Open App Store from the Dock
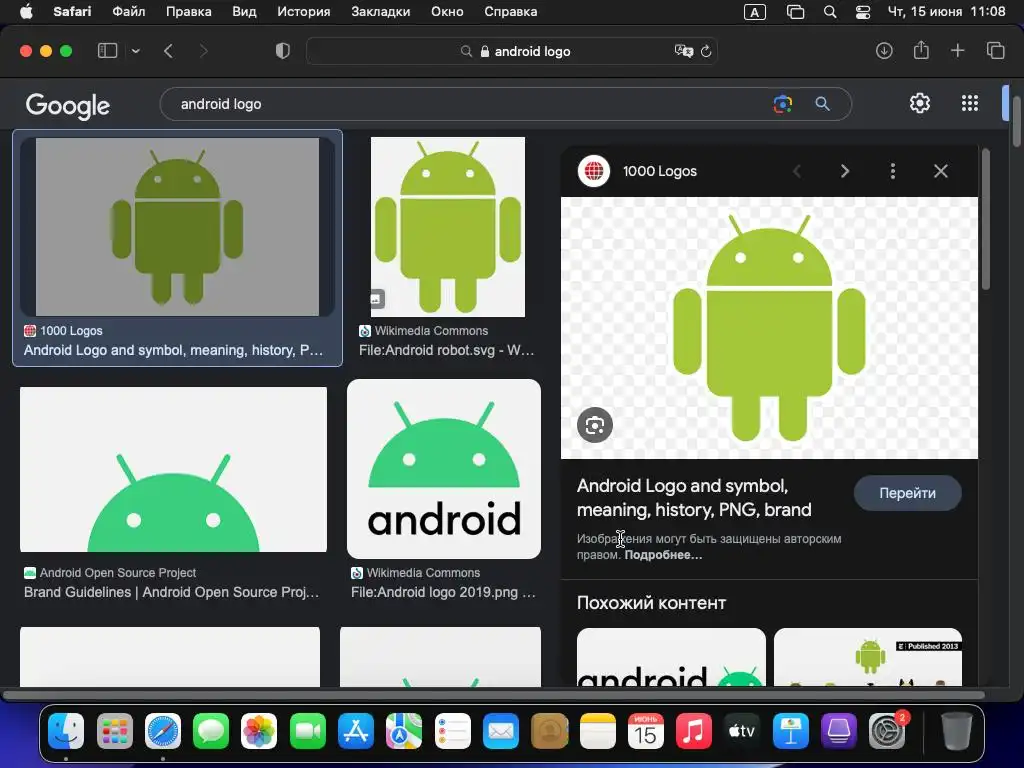This screenshot has height=768, width=1024. pyautogui.click(x=356, y=731)
